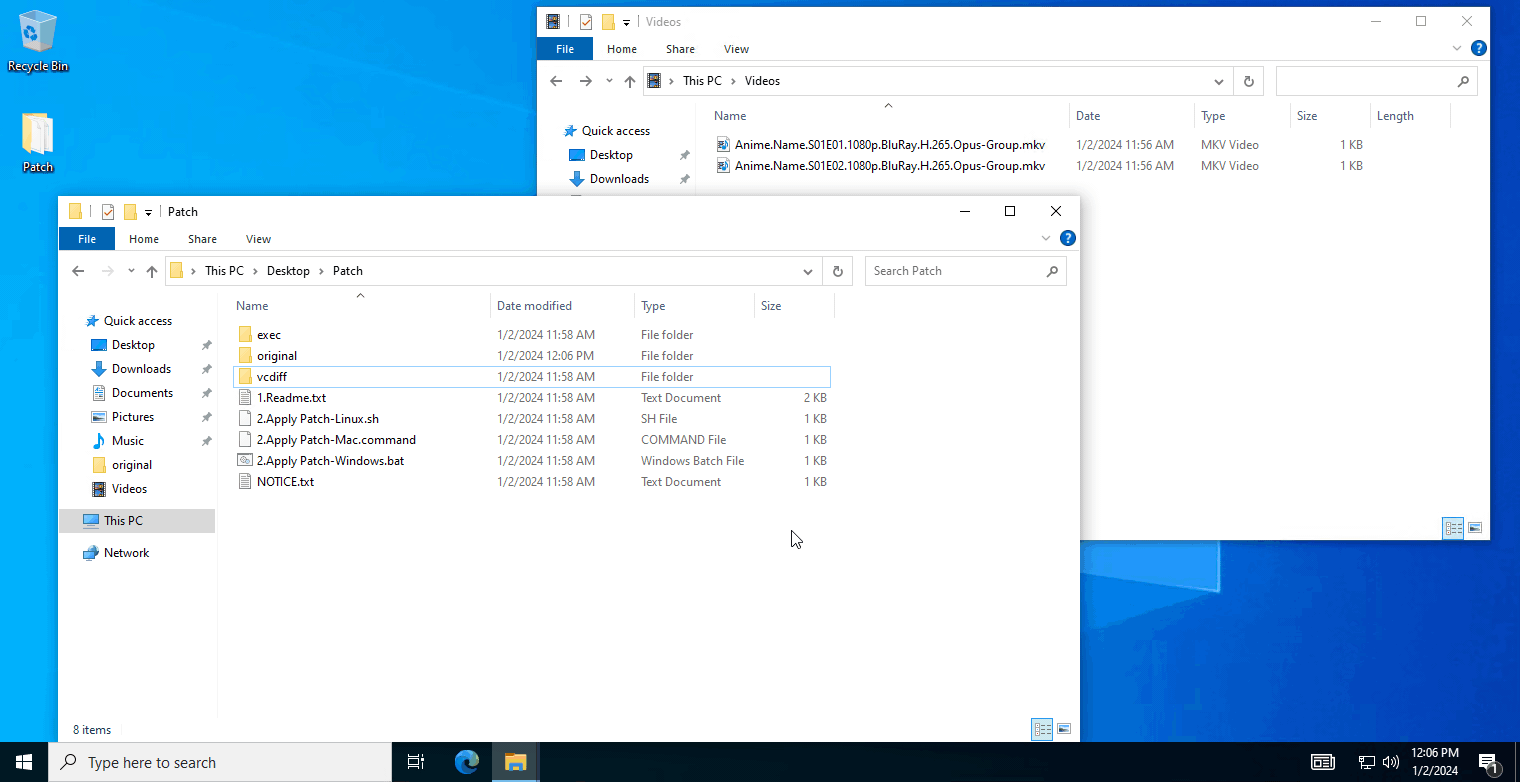Switch to the View tab in Patch window

[x=258, y=239]
